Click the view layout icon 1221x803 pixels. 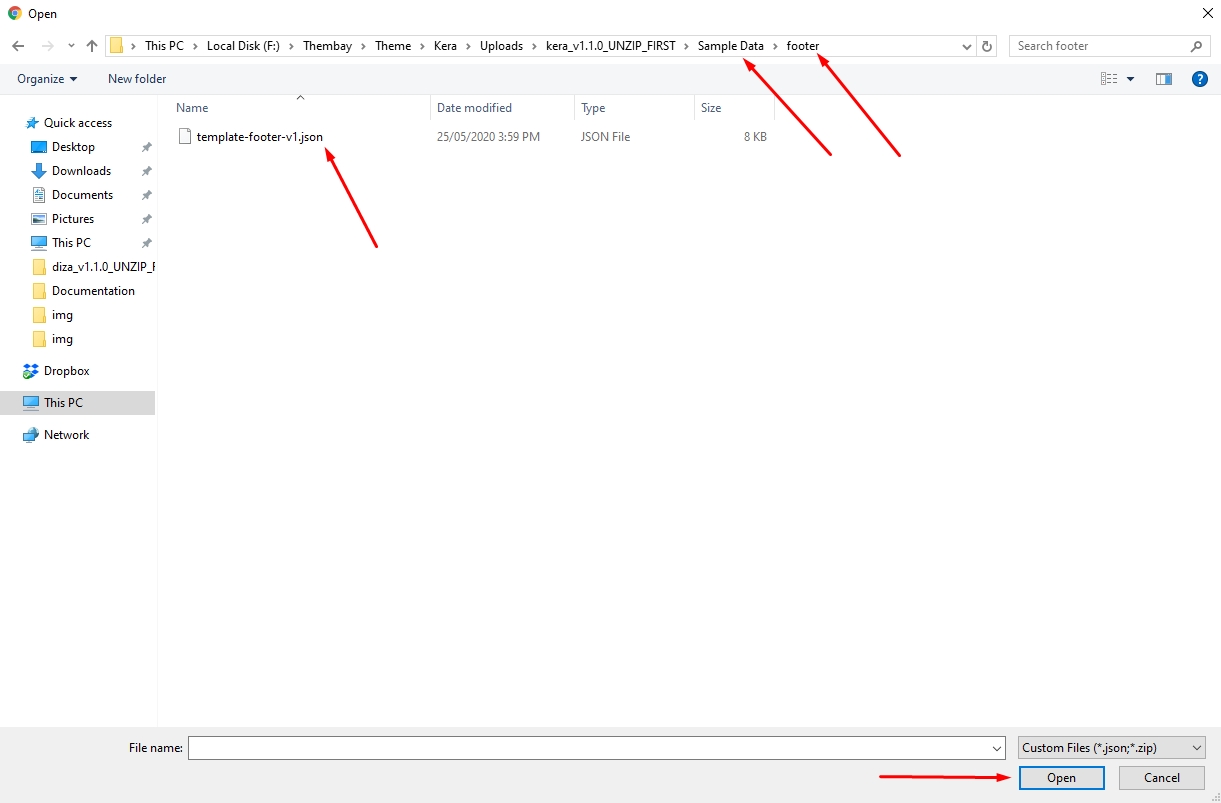tap(1108, 79)
